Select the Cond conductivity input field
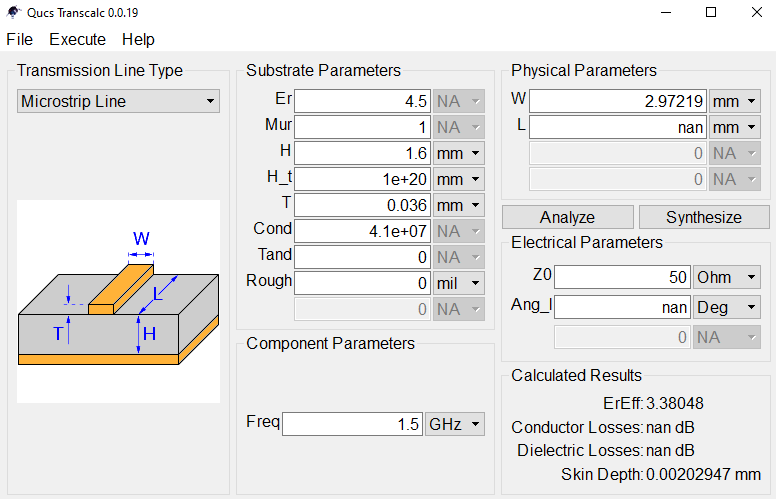Viewport: 776px width, 499px height. click(x=363, y=231)
